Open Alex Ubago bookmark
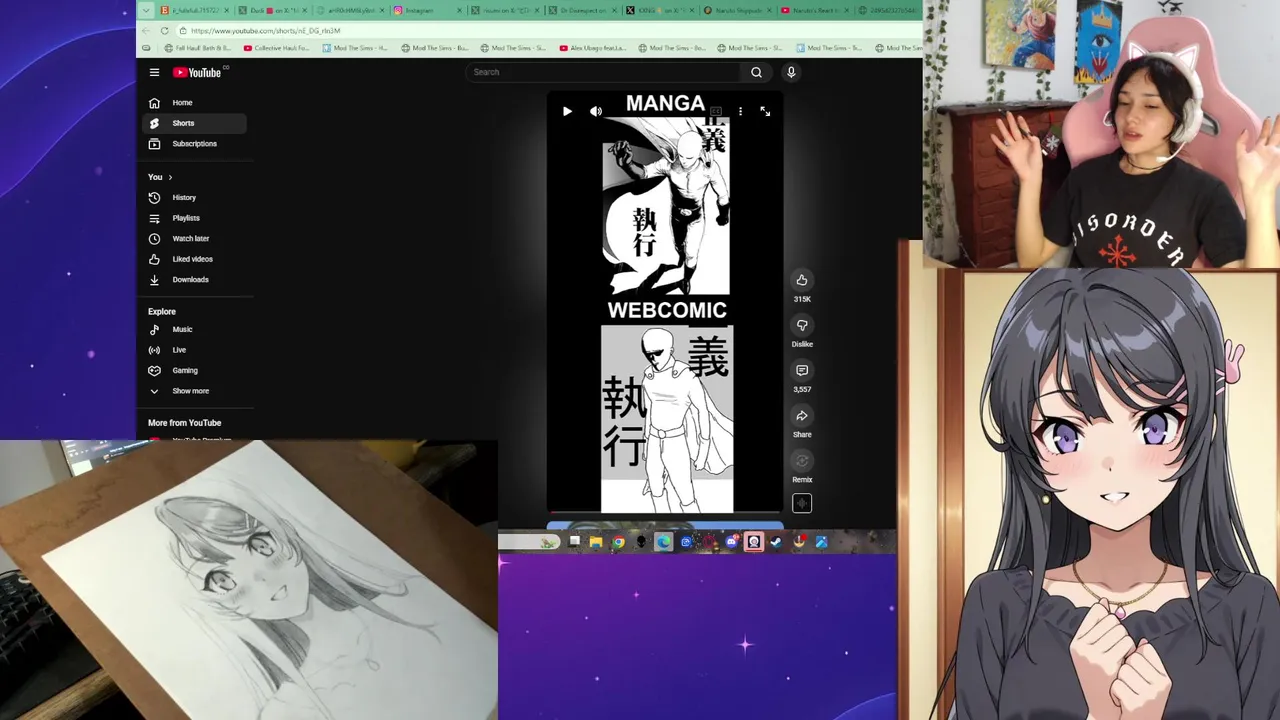The image size is (1280, 720). 593,48
